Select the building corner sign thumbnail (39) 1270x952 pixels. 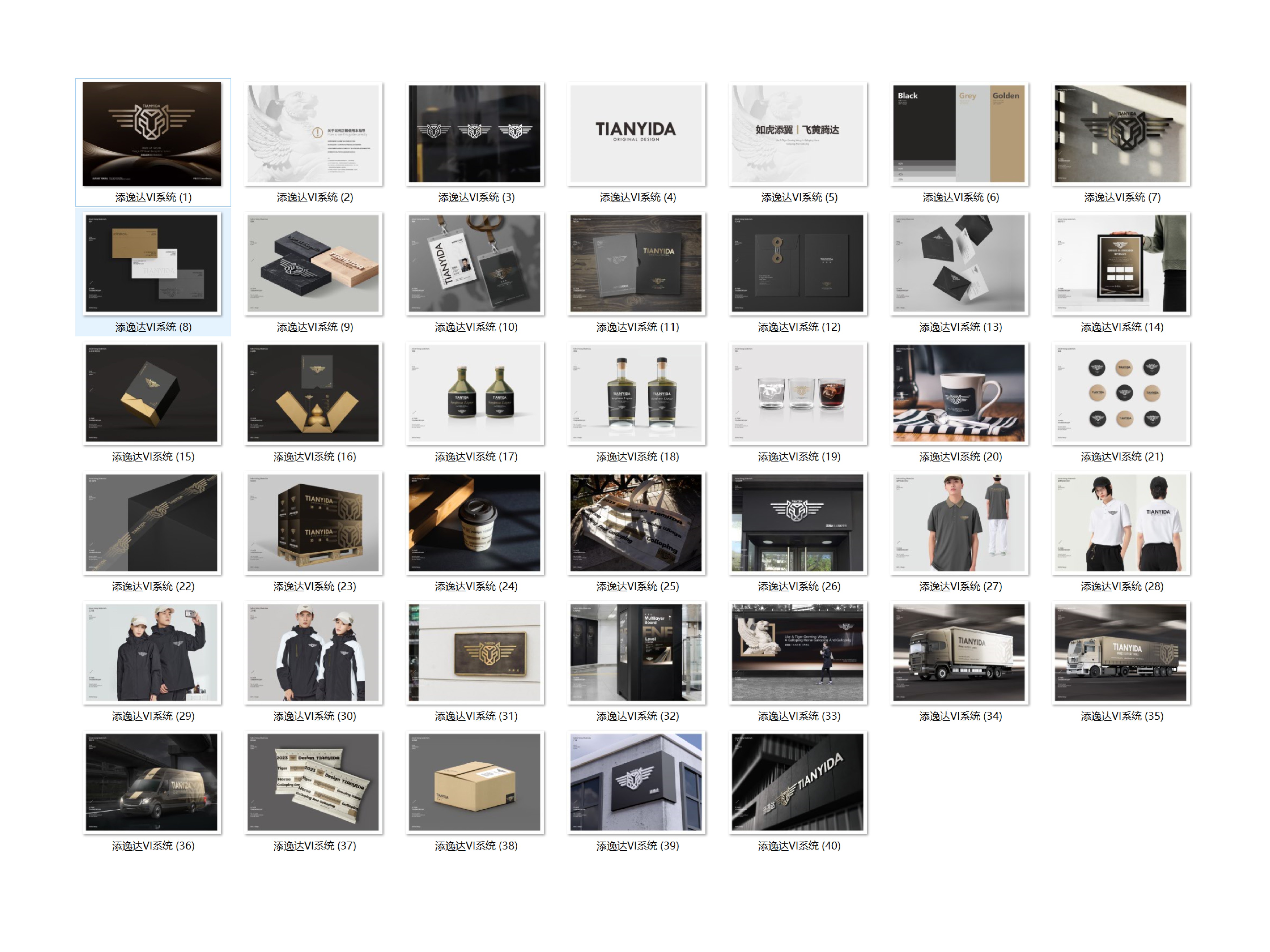pos(636,782)
